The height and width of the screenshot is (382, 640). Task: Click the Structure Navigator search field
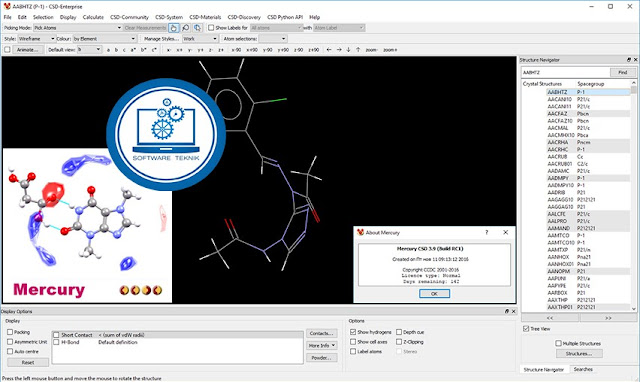(x=565, y=72)
